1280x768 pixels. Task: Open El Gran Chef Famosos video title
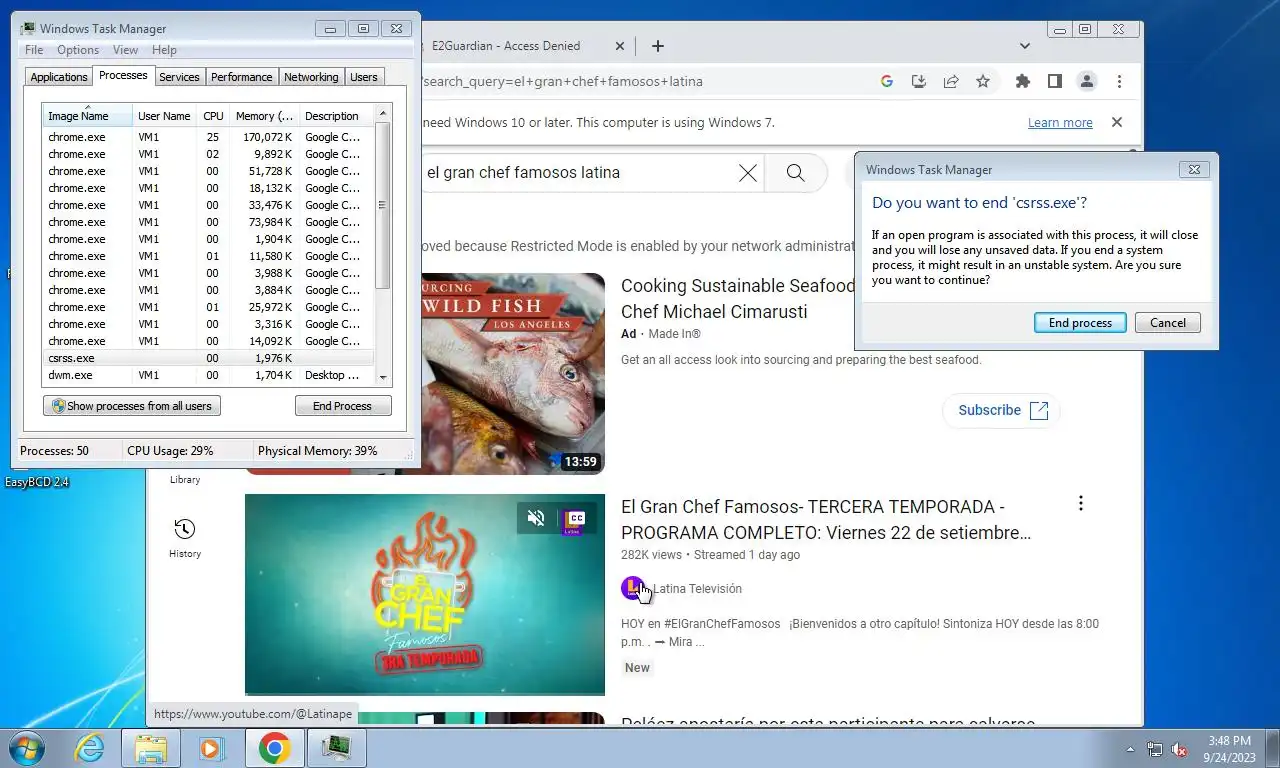point(826,520)
